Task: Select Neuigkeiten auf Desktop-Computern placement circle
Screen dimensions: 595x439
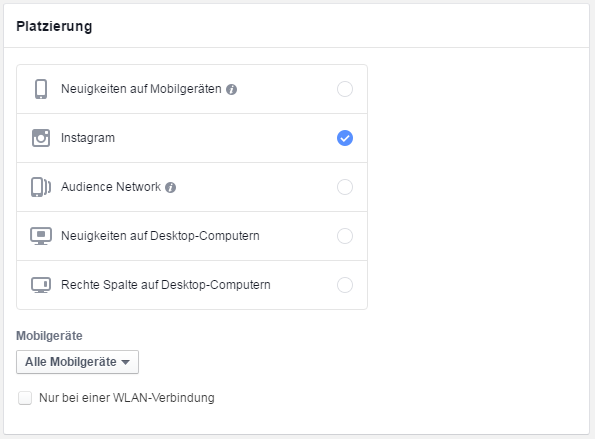Action: (345, 236)
